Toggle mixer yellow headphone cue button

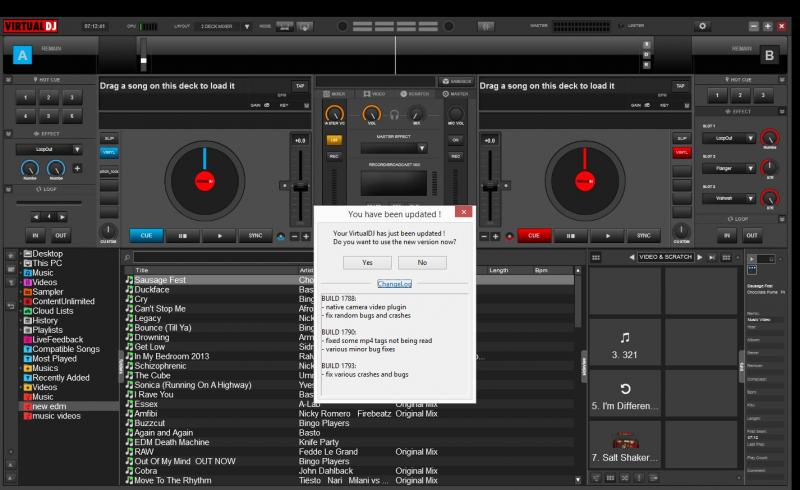334,140
